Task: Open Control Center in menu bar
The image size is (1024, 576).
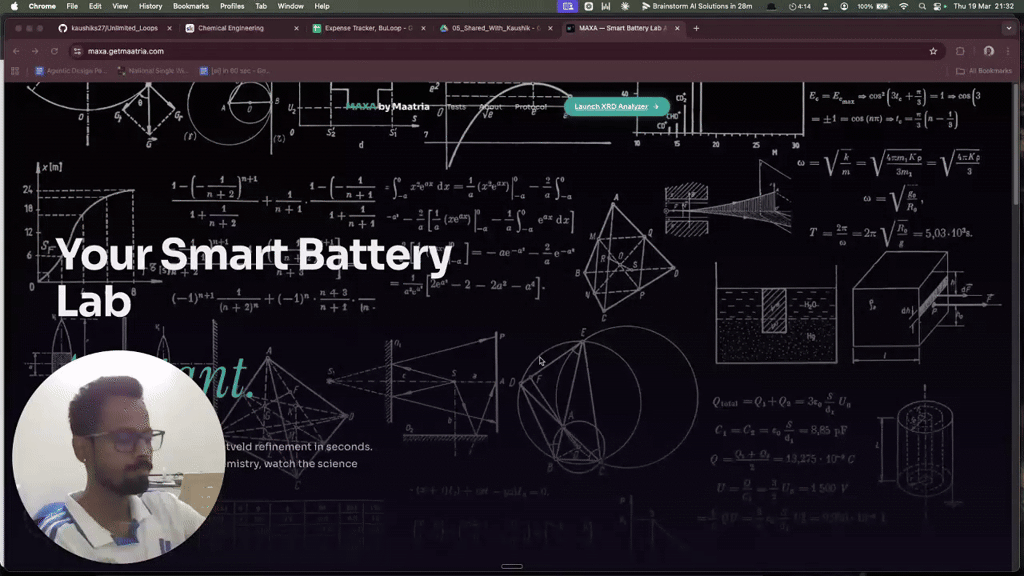Action: coord(938,6)
